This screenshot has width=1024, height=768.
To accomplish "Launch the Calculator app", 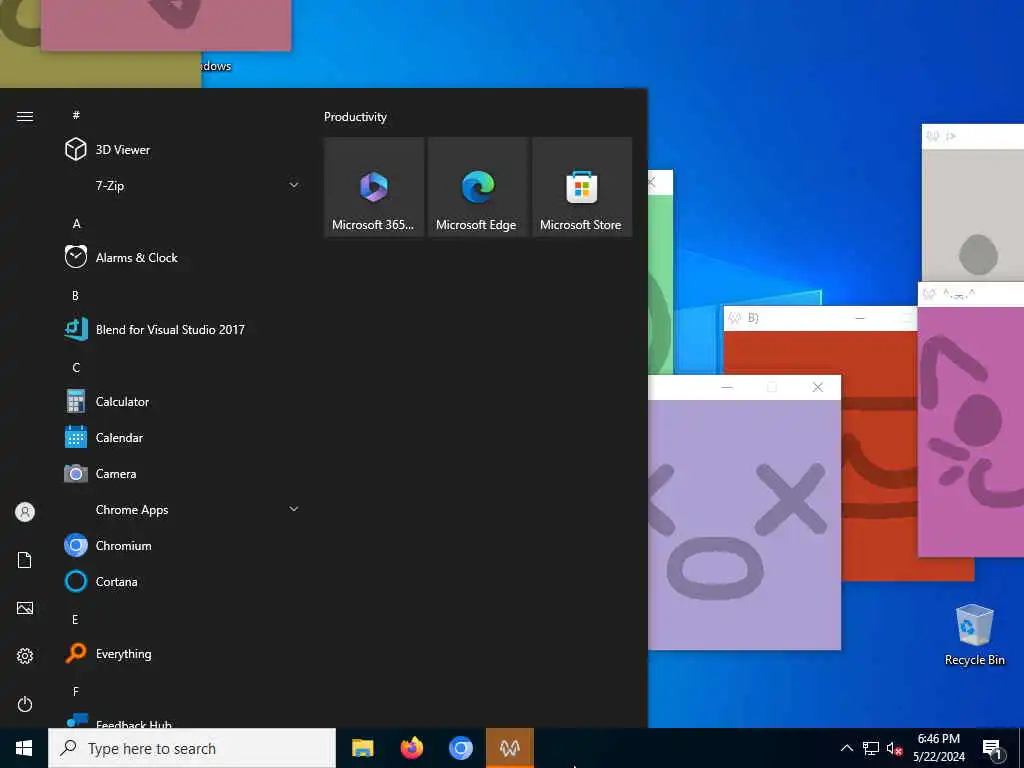I will 183,402.
